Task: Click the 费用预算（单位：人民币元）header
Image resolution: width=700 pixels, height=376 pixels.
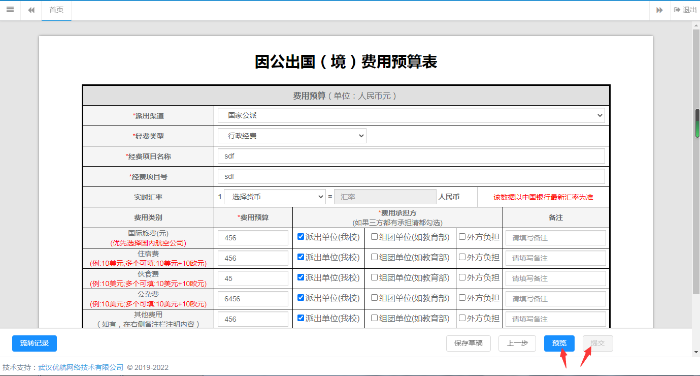Action: tap(345, 96)
